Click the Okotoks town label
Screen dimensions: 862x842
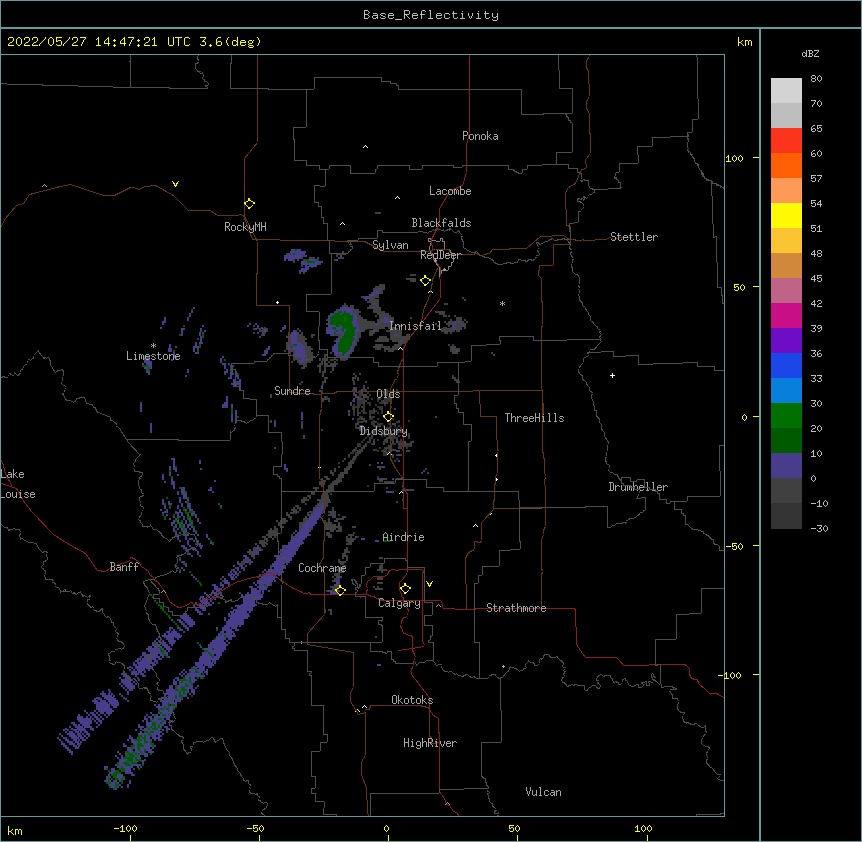(x=412, y=700)
